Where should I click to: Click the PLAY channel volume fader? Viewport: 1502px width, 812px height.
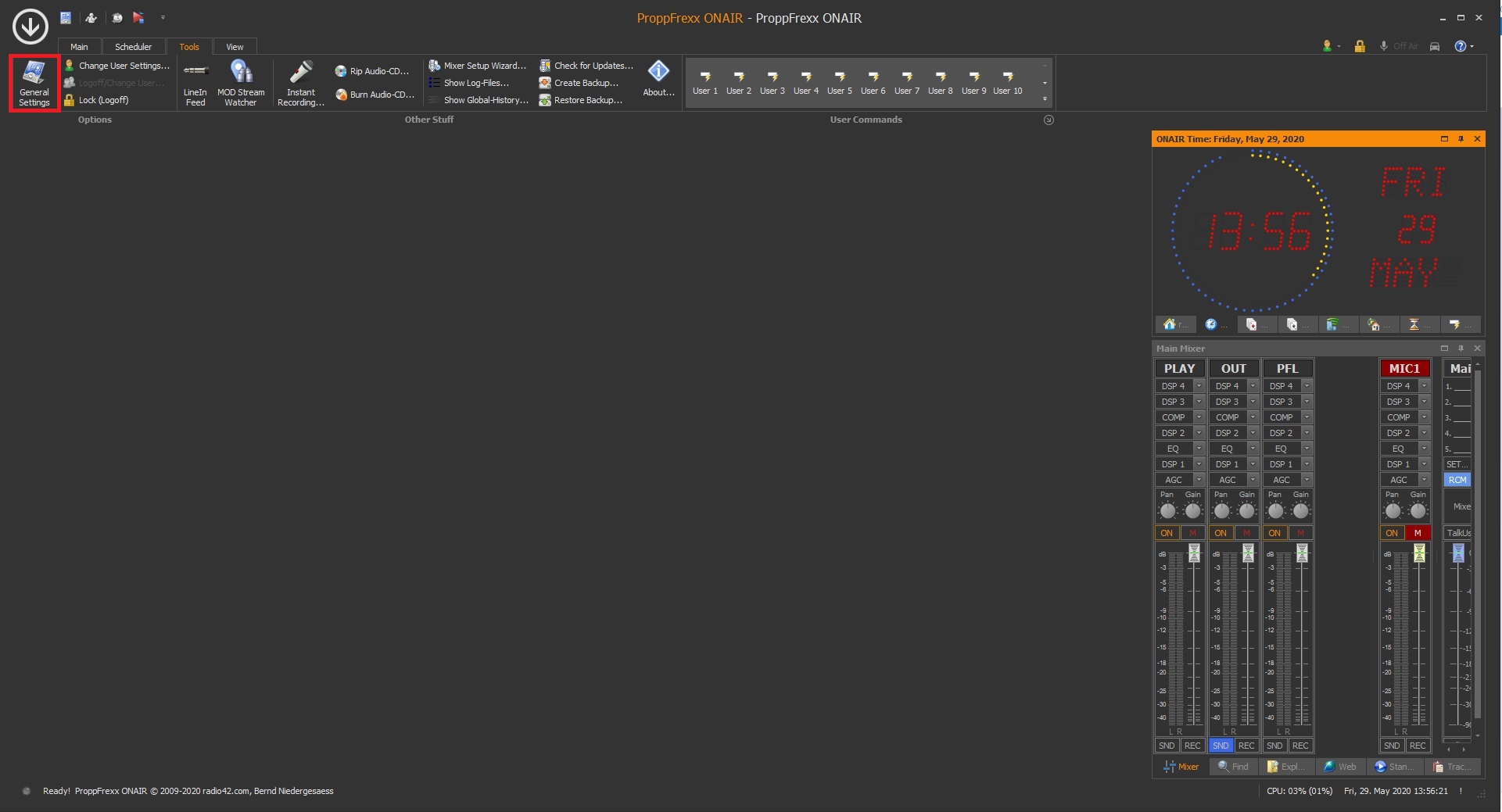(x=1194, y=553)
